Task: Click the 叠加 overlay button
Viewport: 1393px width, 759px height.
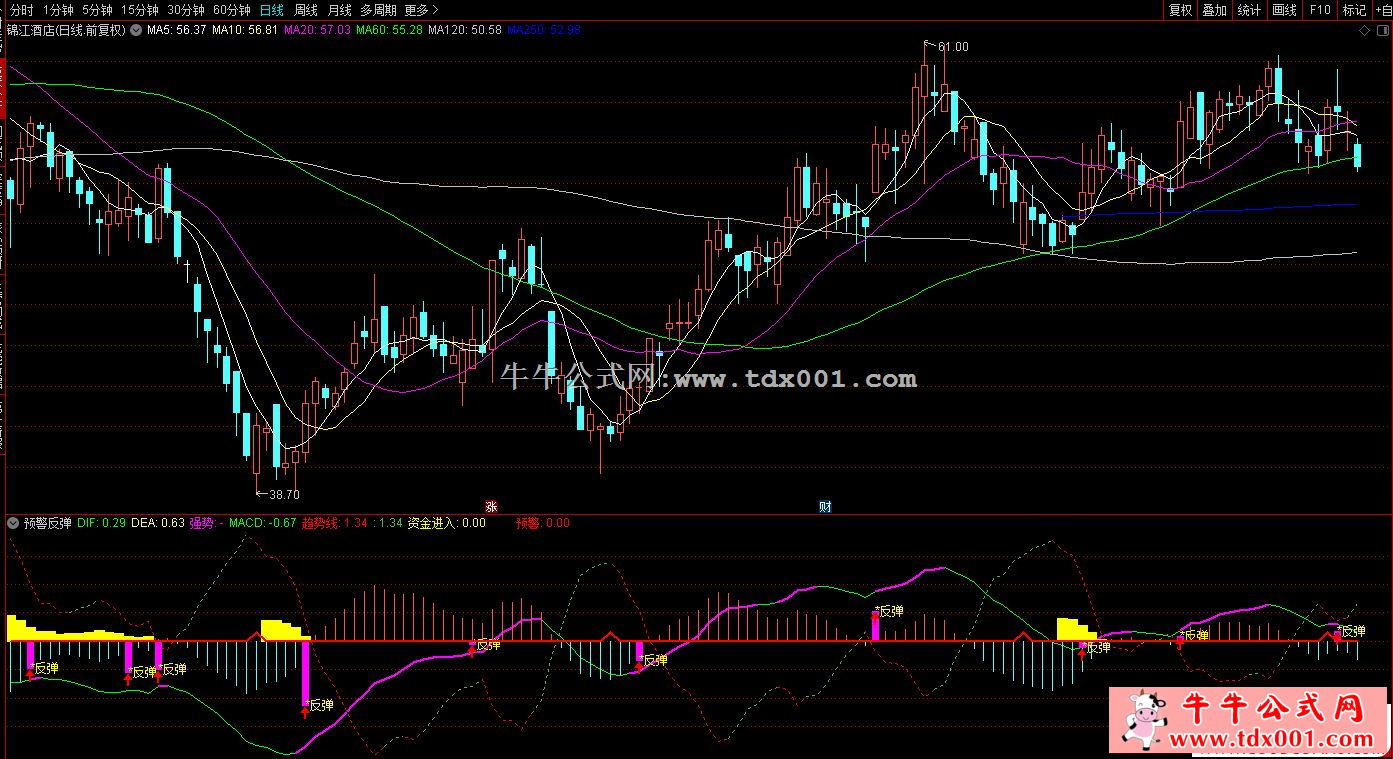Action: tap(1214, 10)
